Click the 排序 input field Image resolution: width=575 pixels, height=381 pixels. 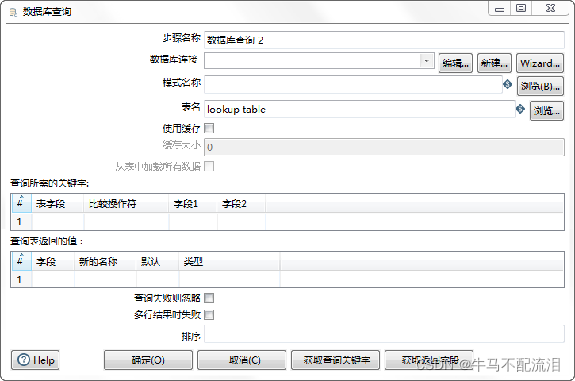384,334
